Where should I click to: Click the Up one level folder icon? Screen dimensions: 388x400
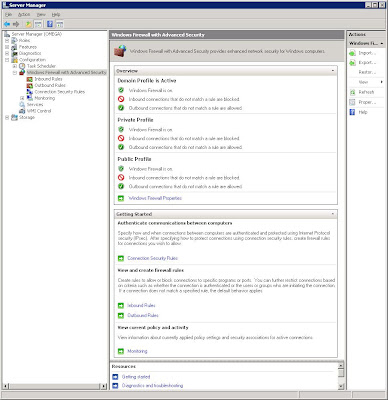point(29,24)
